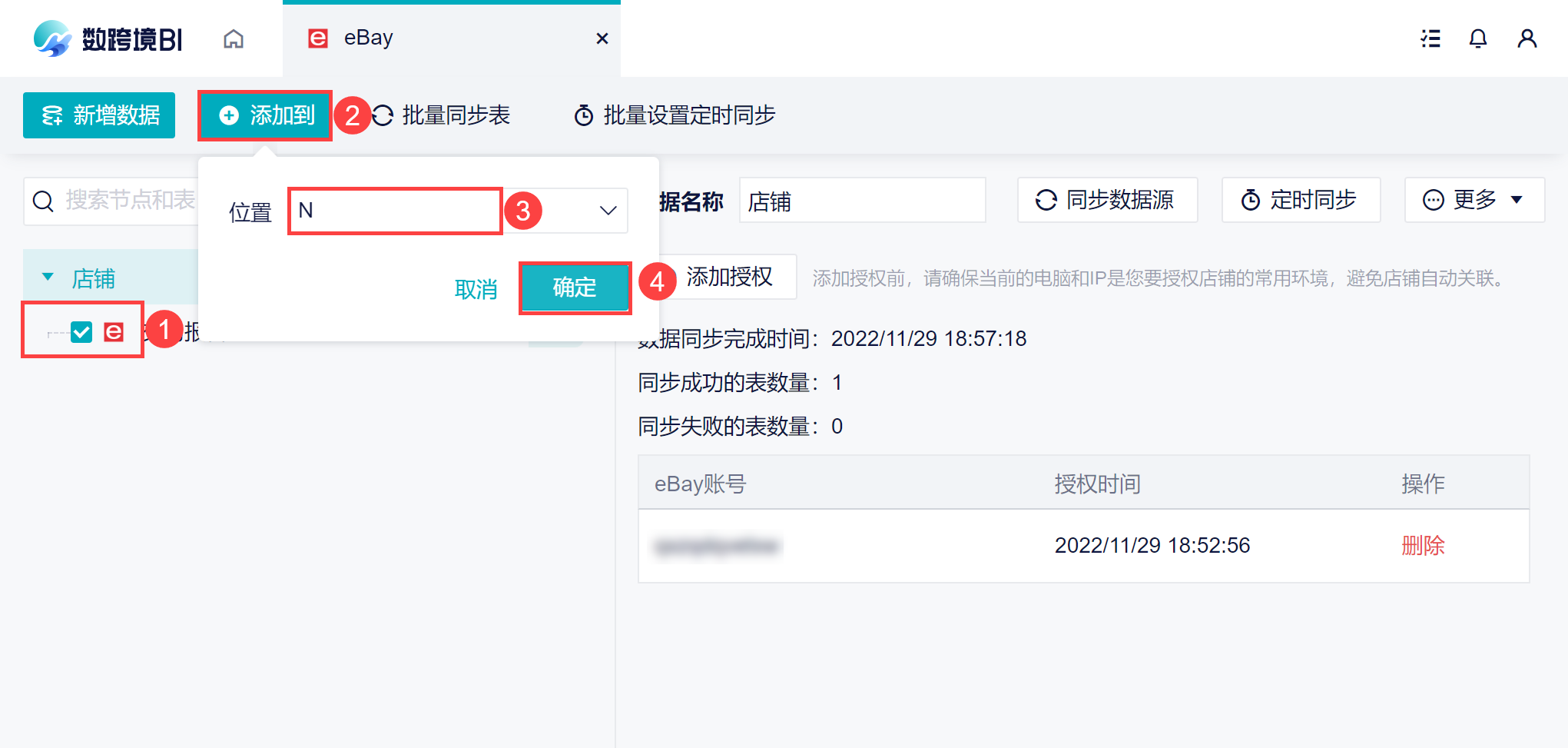Screen dimensions: 1568x748
Task: Uncheck the eBay table checkbox
Action: (x=81, y=331)
